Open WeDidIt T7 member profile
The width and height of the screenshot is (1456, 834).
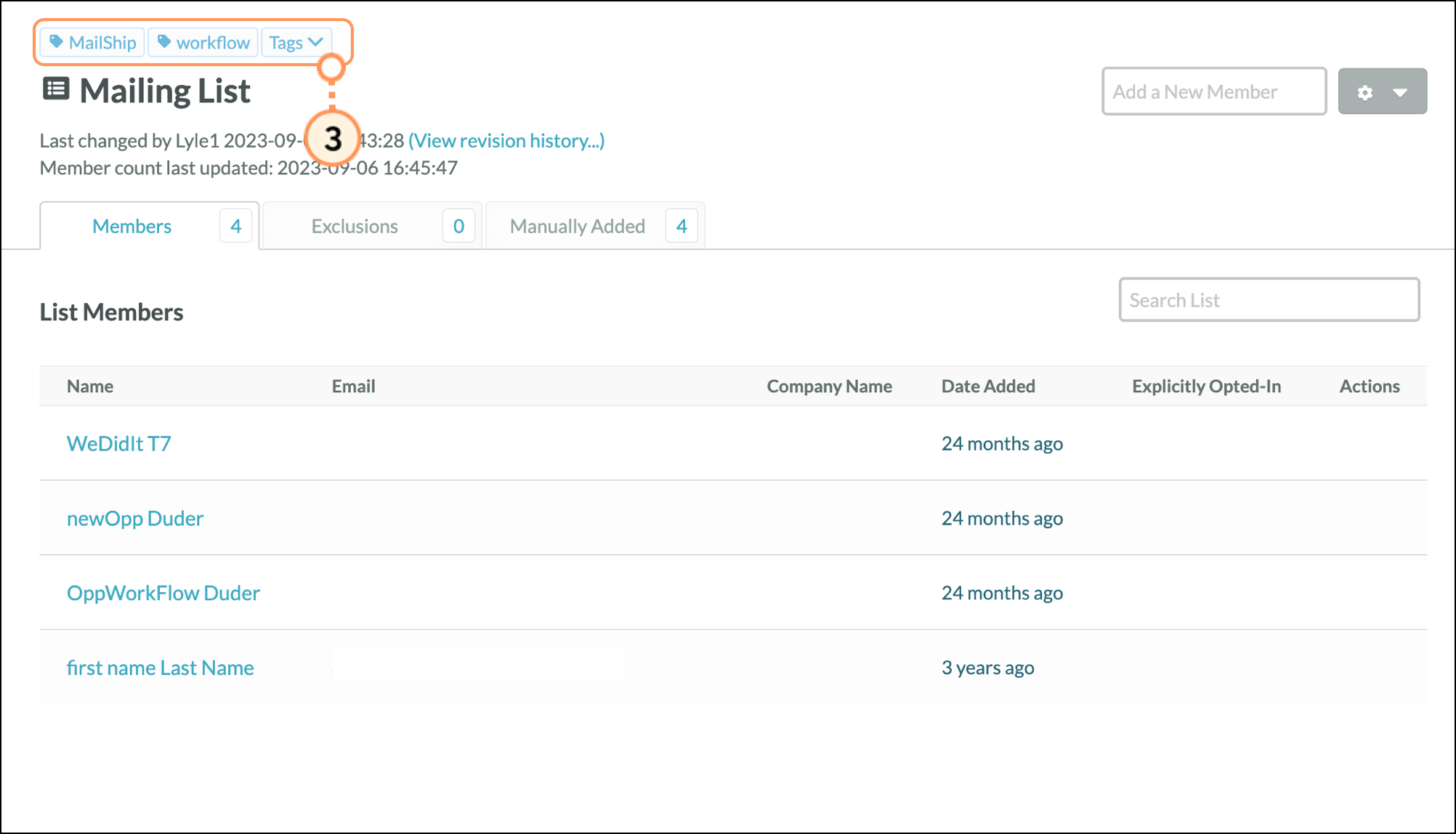[118, 443]
